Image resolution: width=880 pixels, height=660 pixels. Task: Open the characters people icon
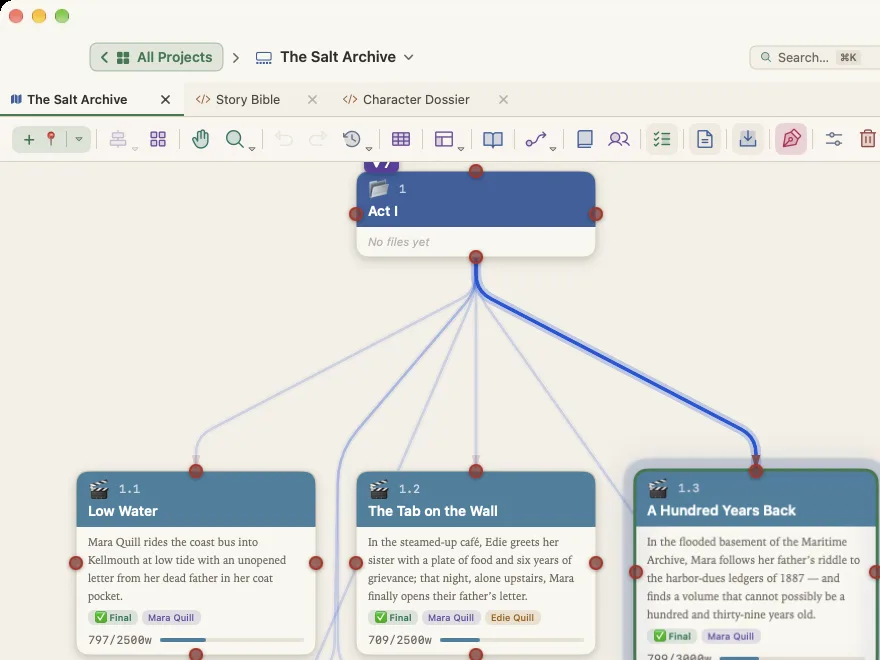pyautogui.click(x=618, y=139)
